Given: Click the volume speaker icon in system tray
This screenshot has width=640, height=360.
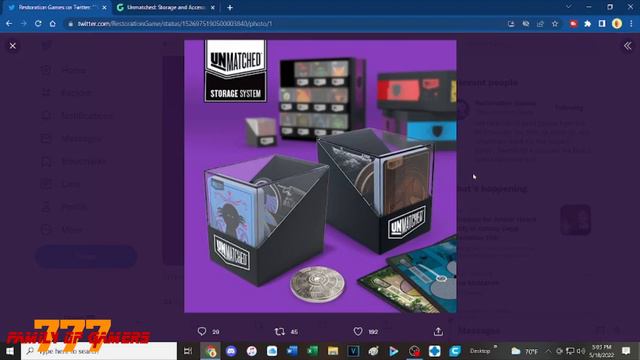Looking at the screenshot, I should (x=581, y=351).
